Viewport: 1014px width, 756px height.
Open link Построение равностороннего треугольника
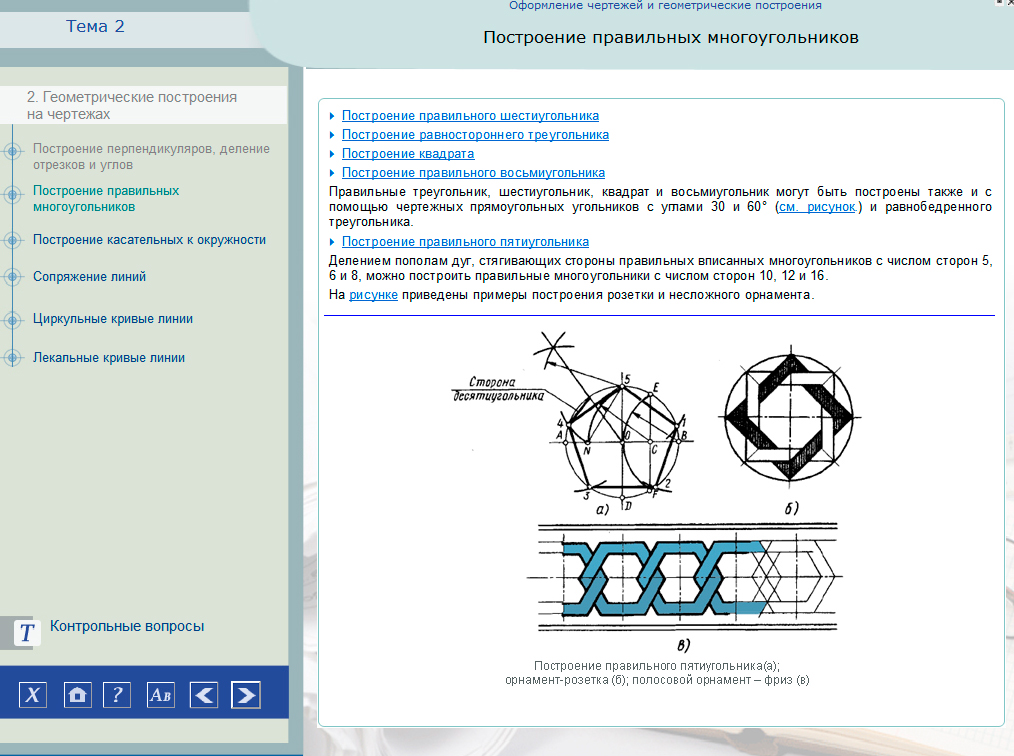pos(475,135)
